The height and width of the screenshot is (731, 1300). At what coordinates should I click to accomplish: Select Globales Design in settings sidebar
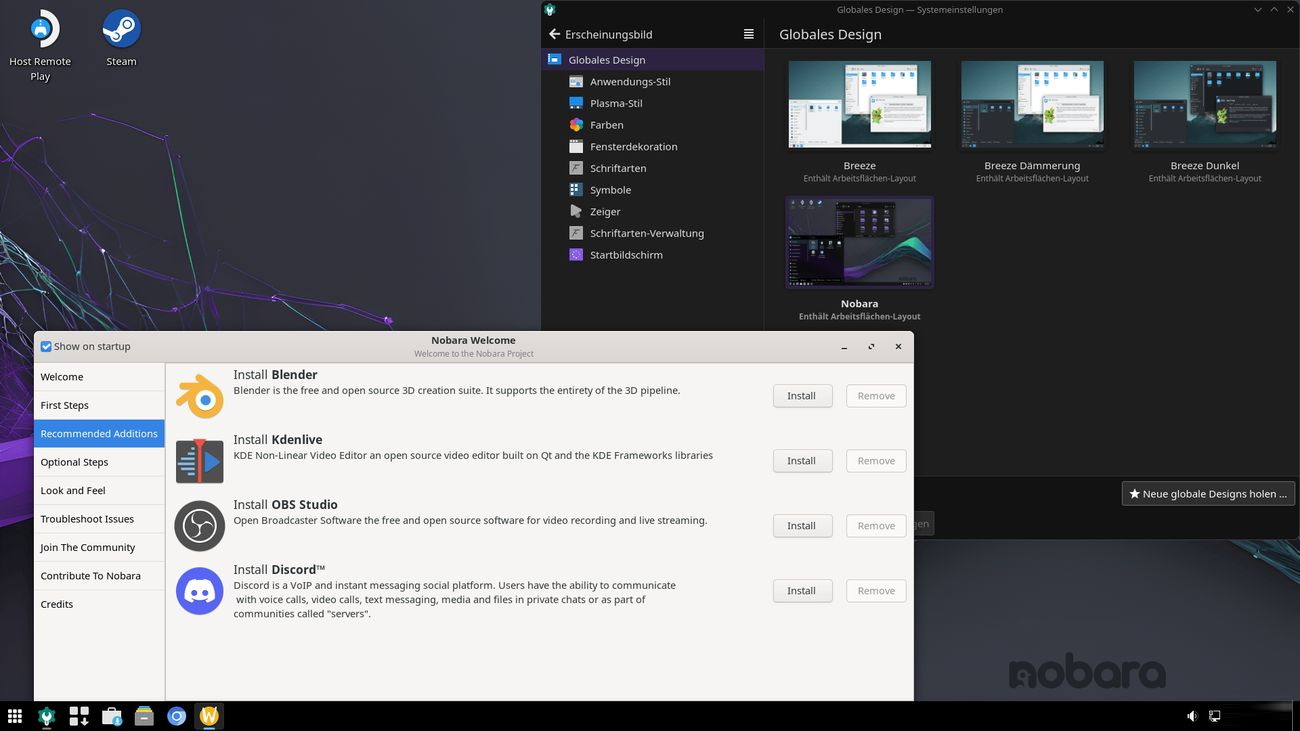[653, 60]
